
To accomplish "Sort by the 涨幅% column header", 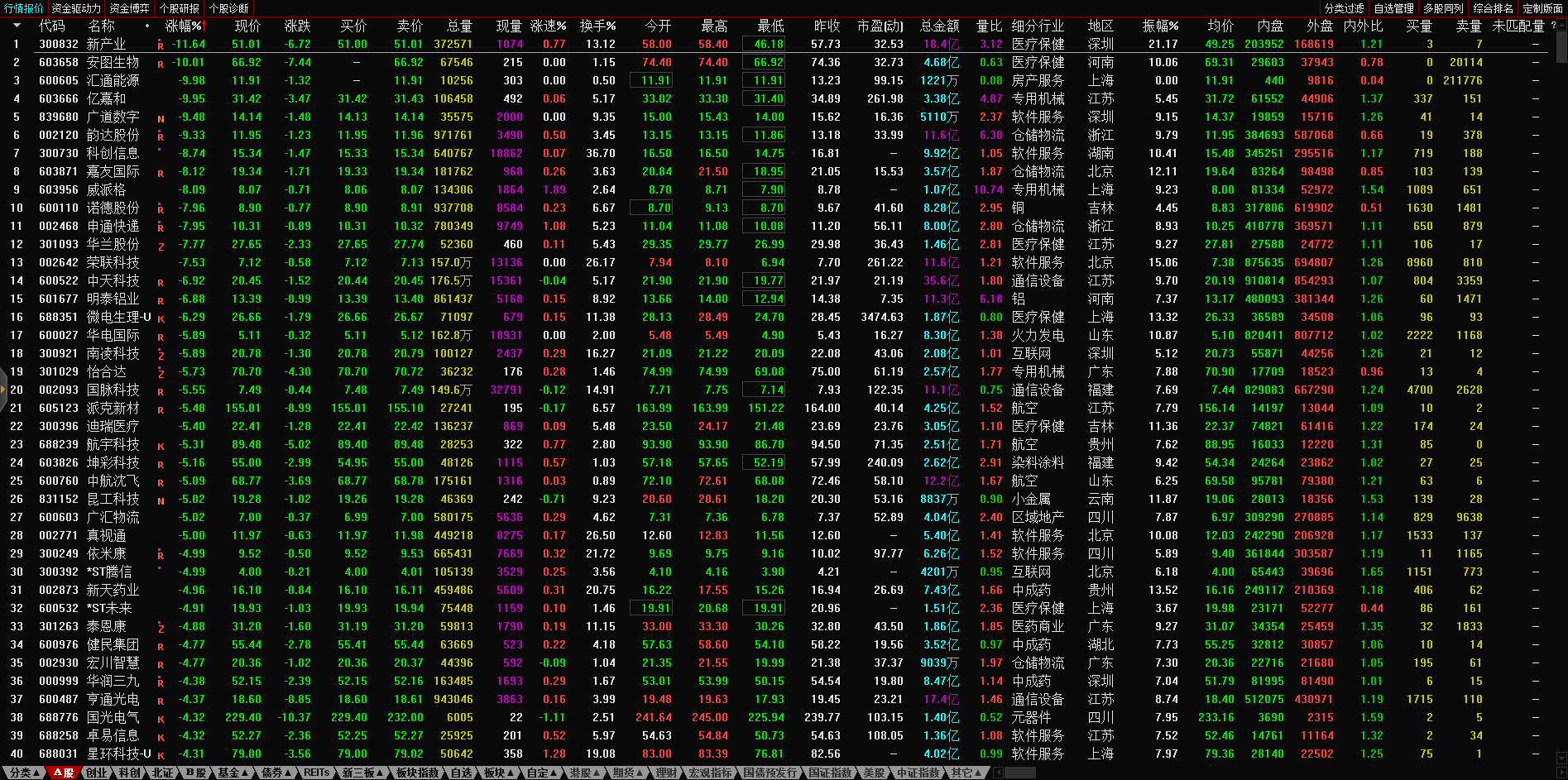I will coord(184,26).
